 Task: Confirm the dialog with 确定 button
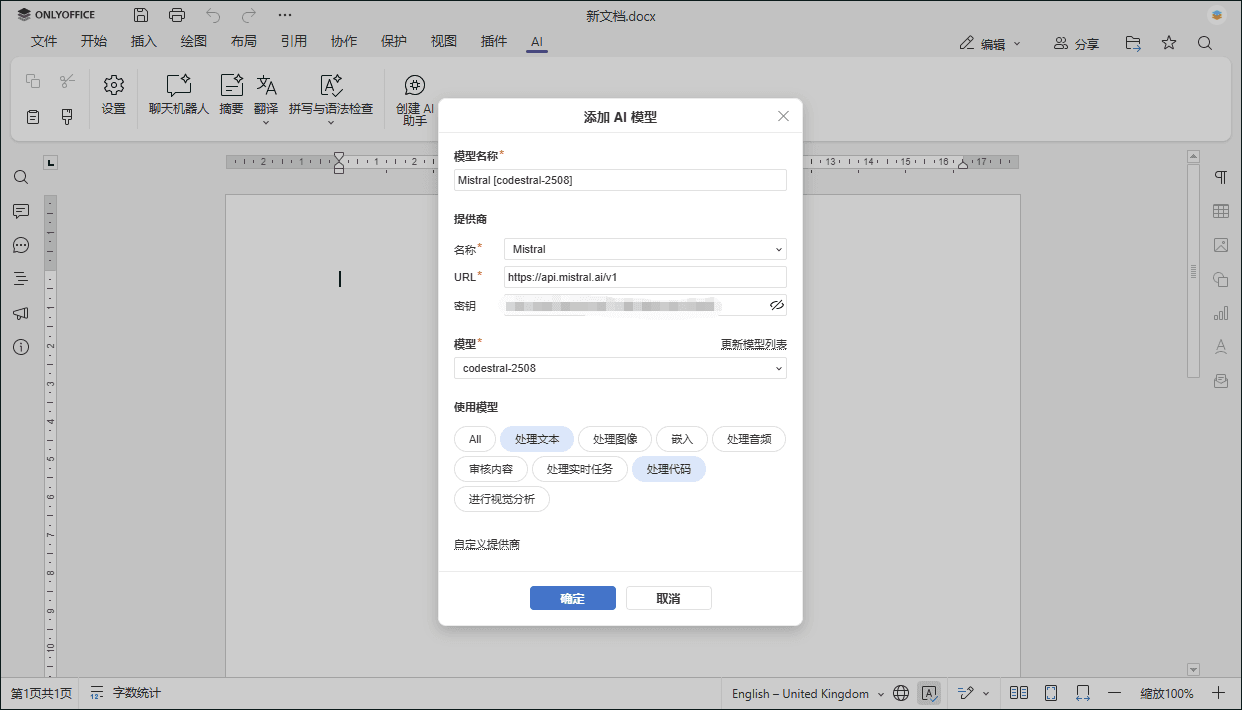click(x=572, y=597)
